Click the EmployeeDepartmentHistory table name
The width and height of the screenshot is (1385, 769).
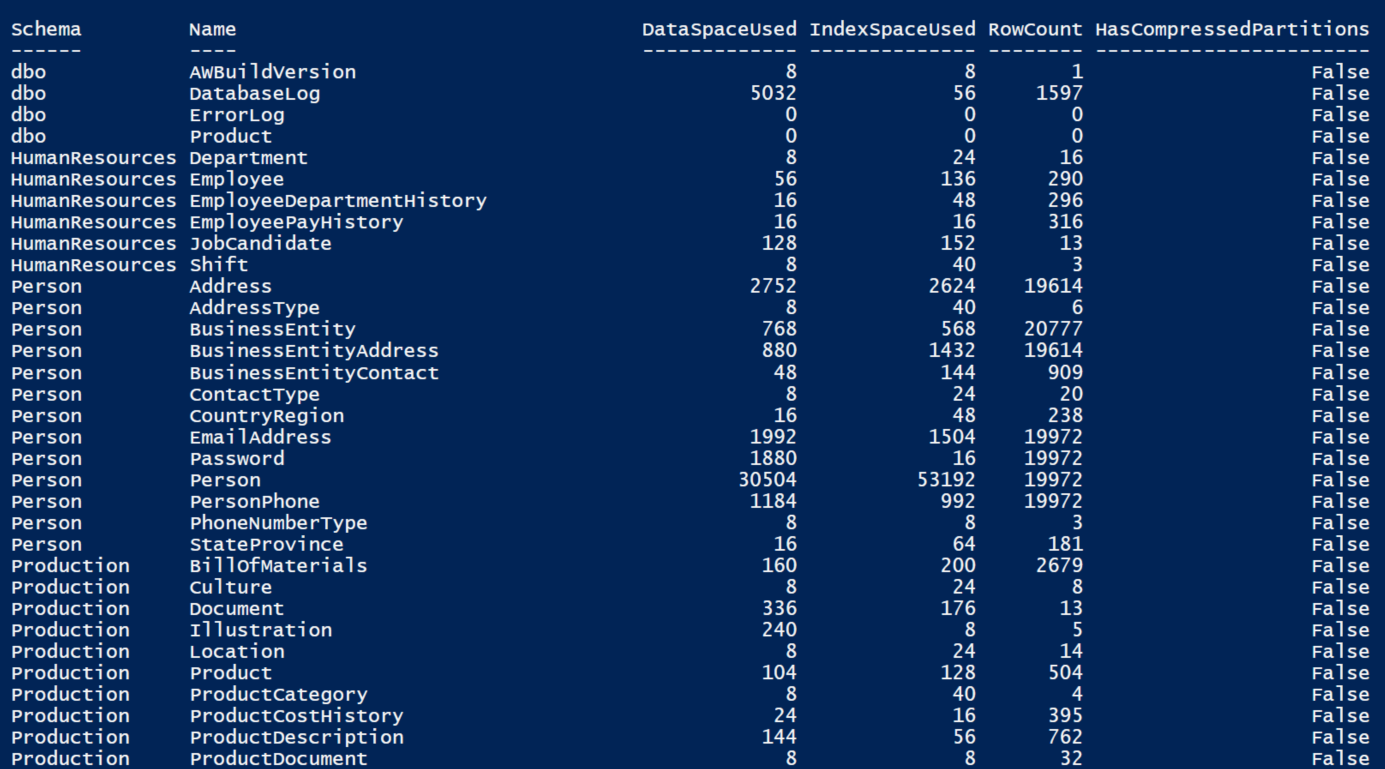coord(338,201)
